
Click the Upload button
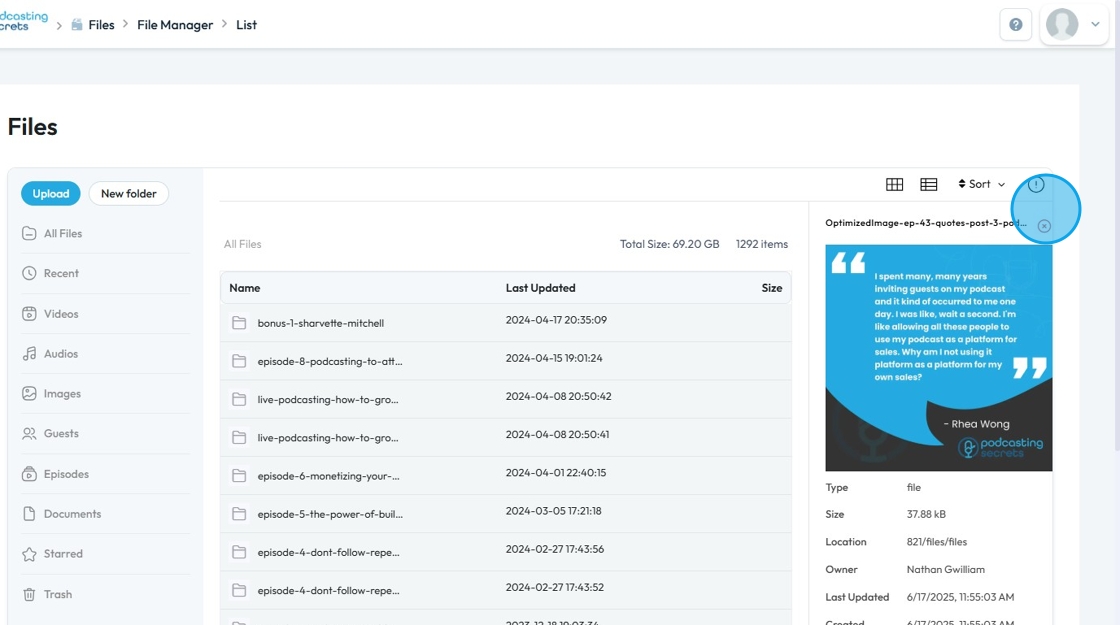click(51, 194)
